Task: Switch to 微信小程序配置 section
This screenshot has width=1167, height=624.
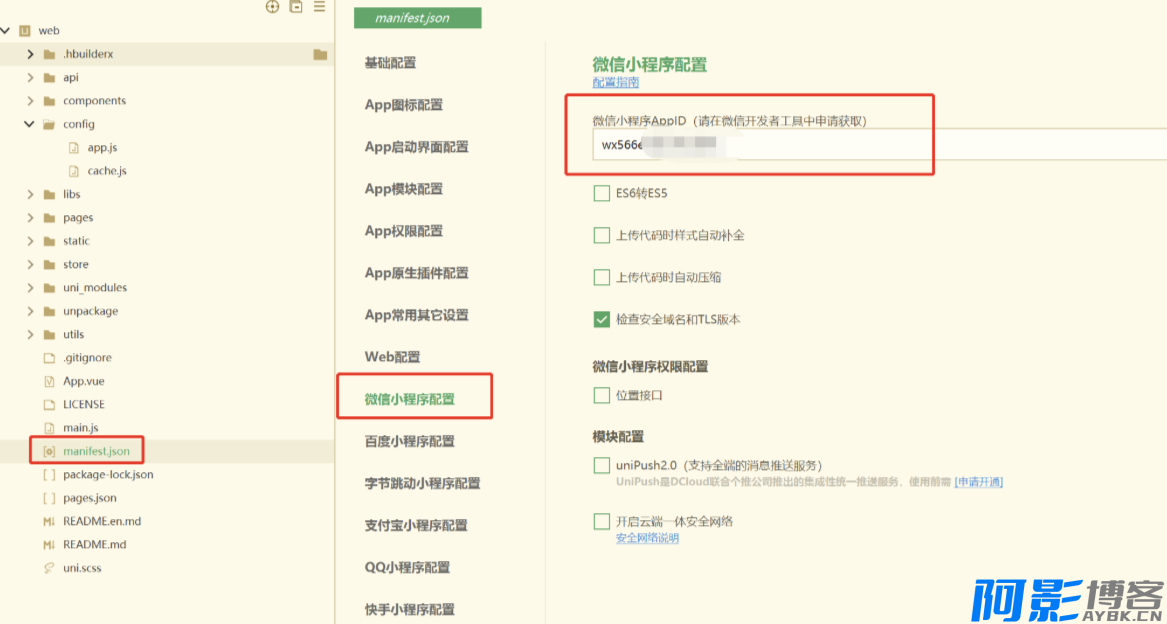Action: 410,399
